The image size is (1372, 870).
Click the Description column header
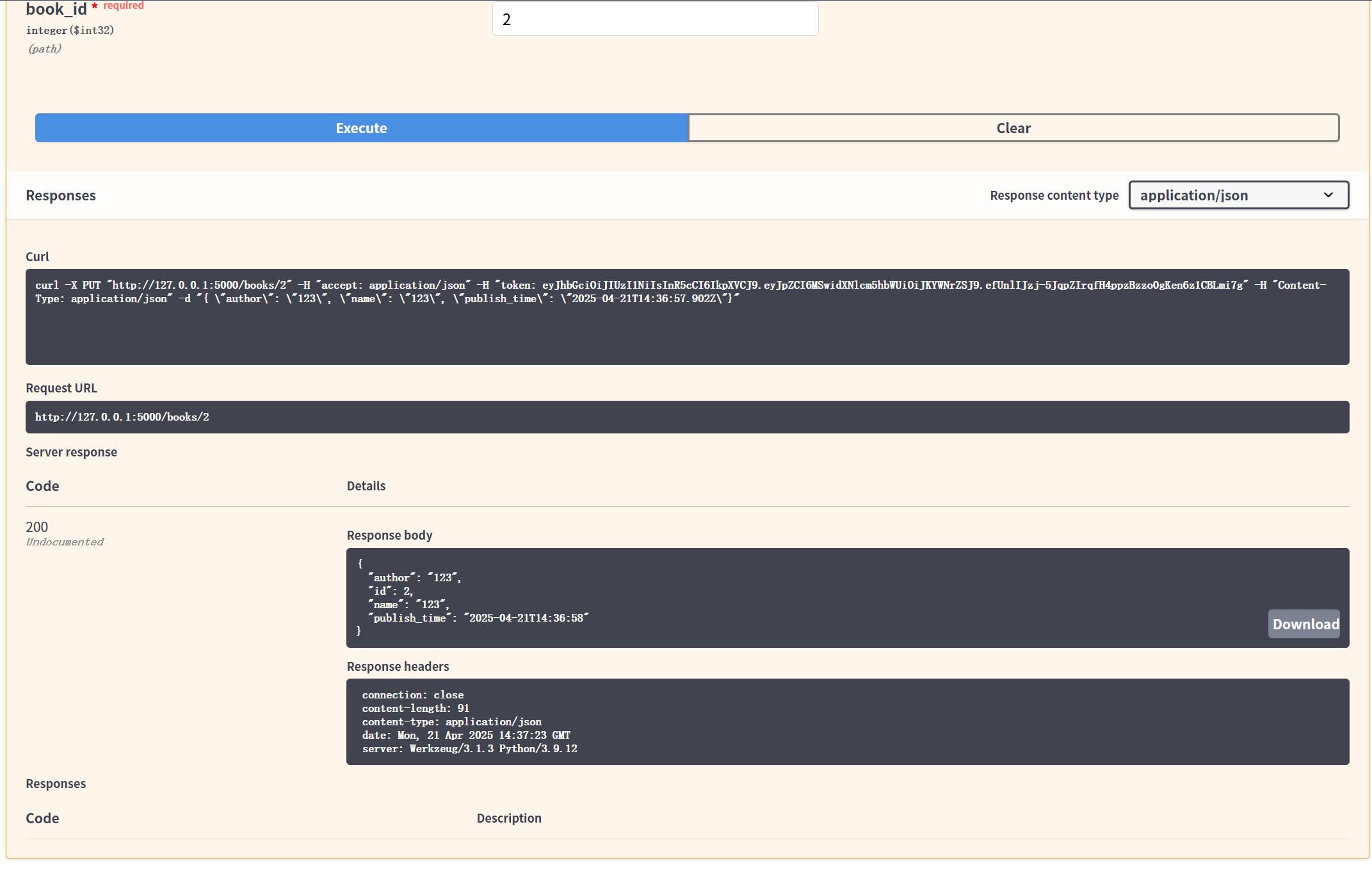coord(509,818)
